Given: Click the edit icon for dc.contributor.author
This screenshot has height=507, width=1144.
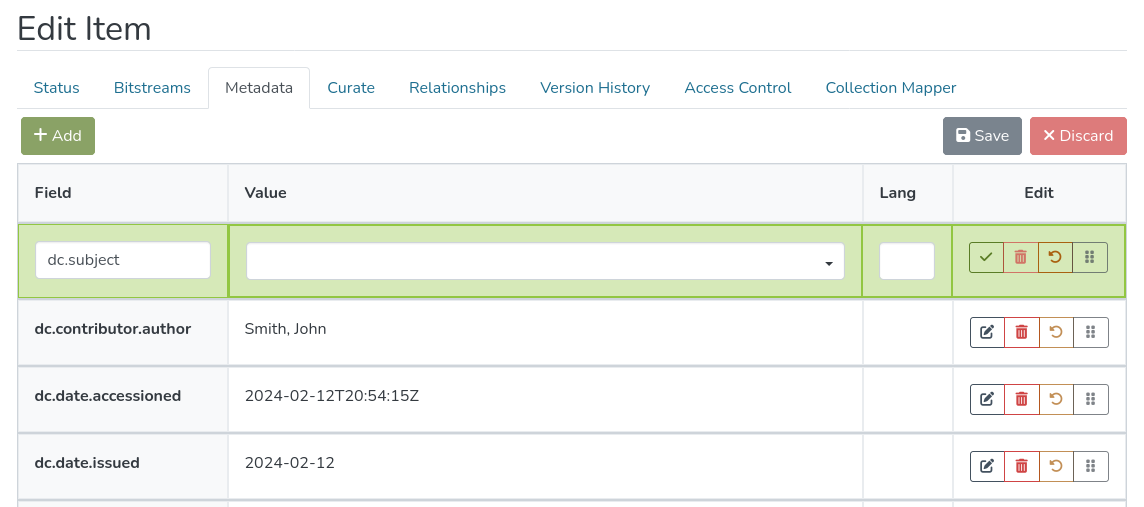Looking at the screenshot, I should click(x=987, y=332).
